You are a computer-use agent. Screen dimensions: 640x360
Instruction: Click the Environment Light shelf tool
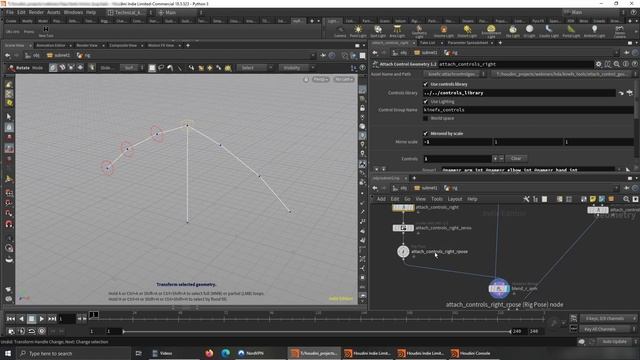click(491, 31)
